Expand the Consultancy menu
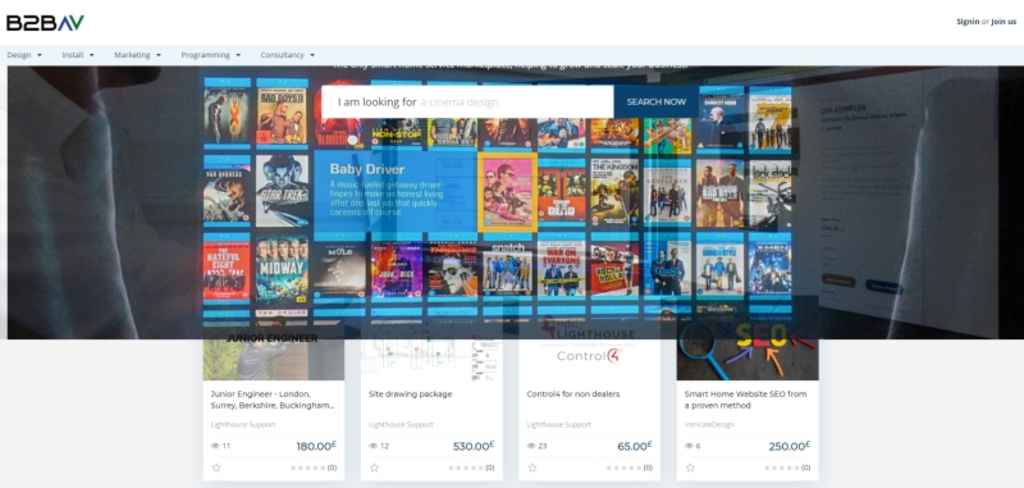The width and height of the screenshot is (1024, 488). click(x=288, y=56)
